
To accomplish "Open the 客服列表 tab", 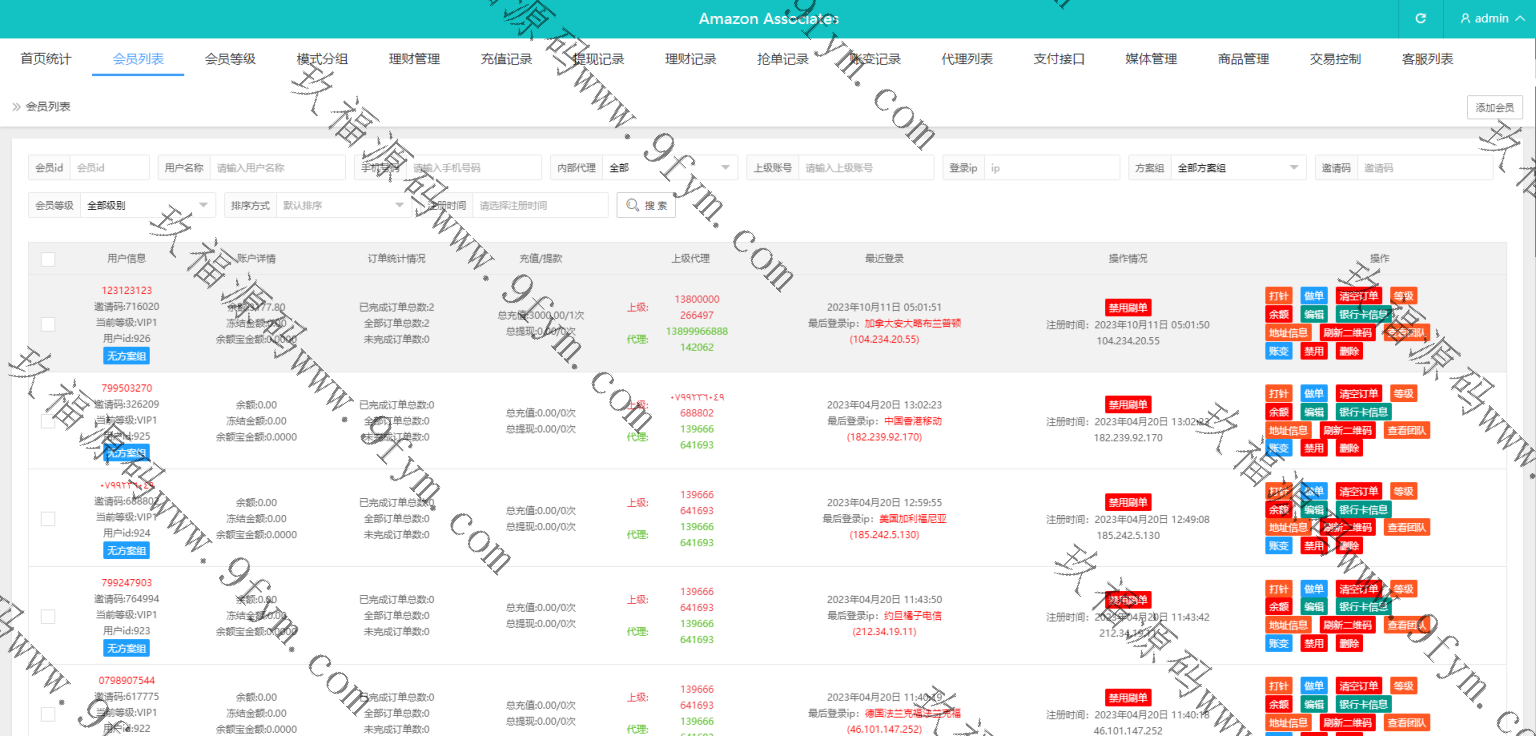I will [x=1427, y=59].
